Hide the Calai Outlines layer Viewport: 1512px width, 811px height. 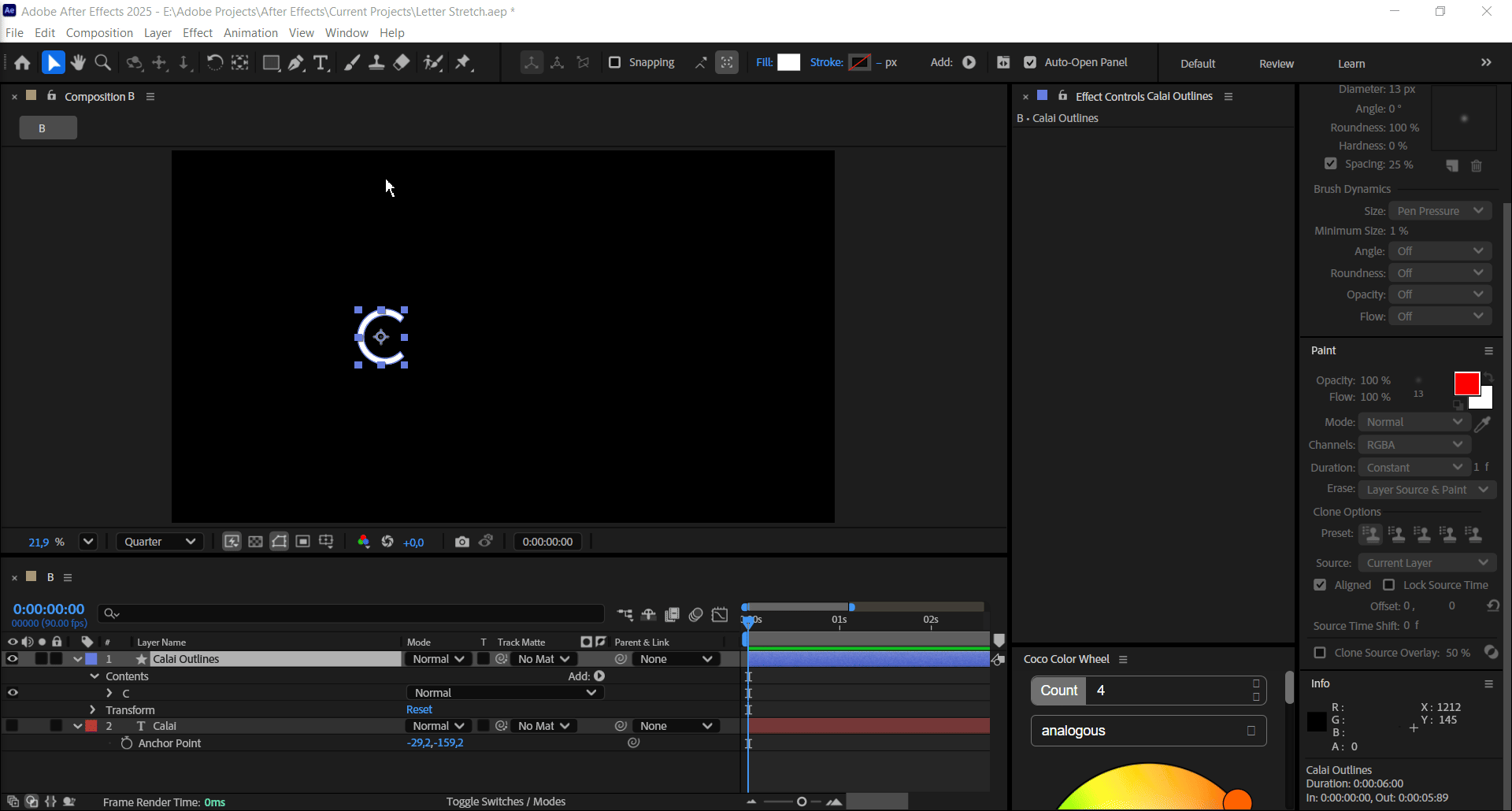click(x=13, y=659)
